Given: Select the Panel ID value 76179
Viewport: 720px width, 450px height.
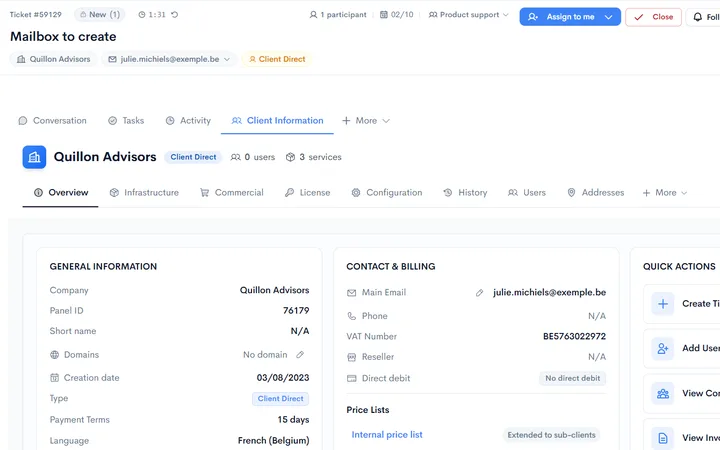Looking at the screenshot, I should [x=296, y=310].
